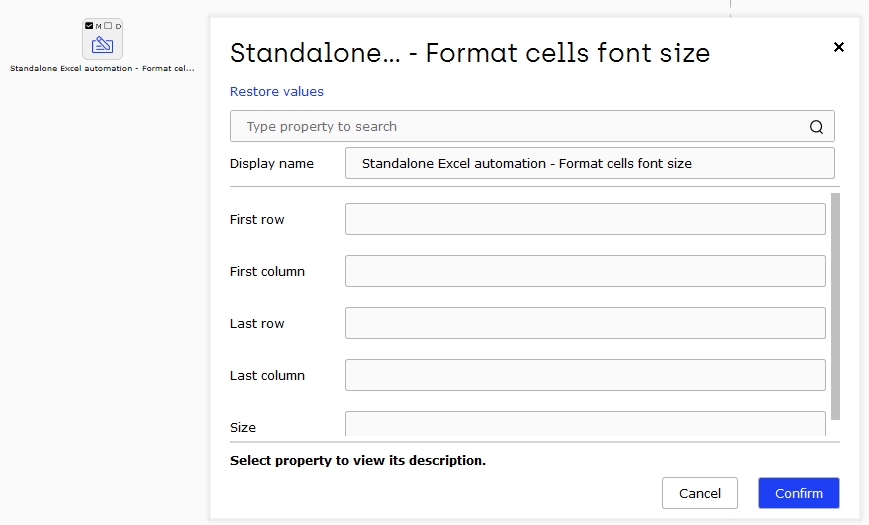Click 'Select property to view its description.' text
The image size is (869, 525).
pyautogui.click(x=358, y=461)
